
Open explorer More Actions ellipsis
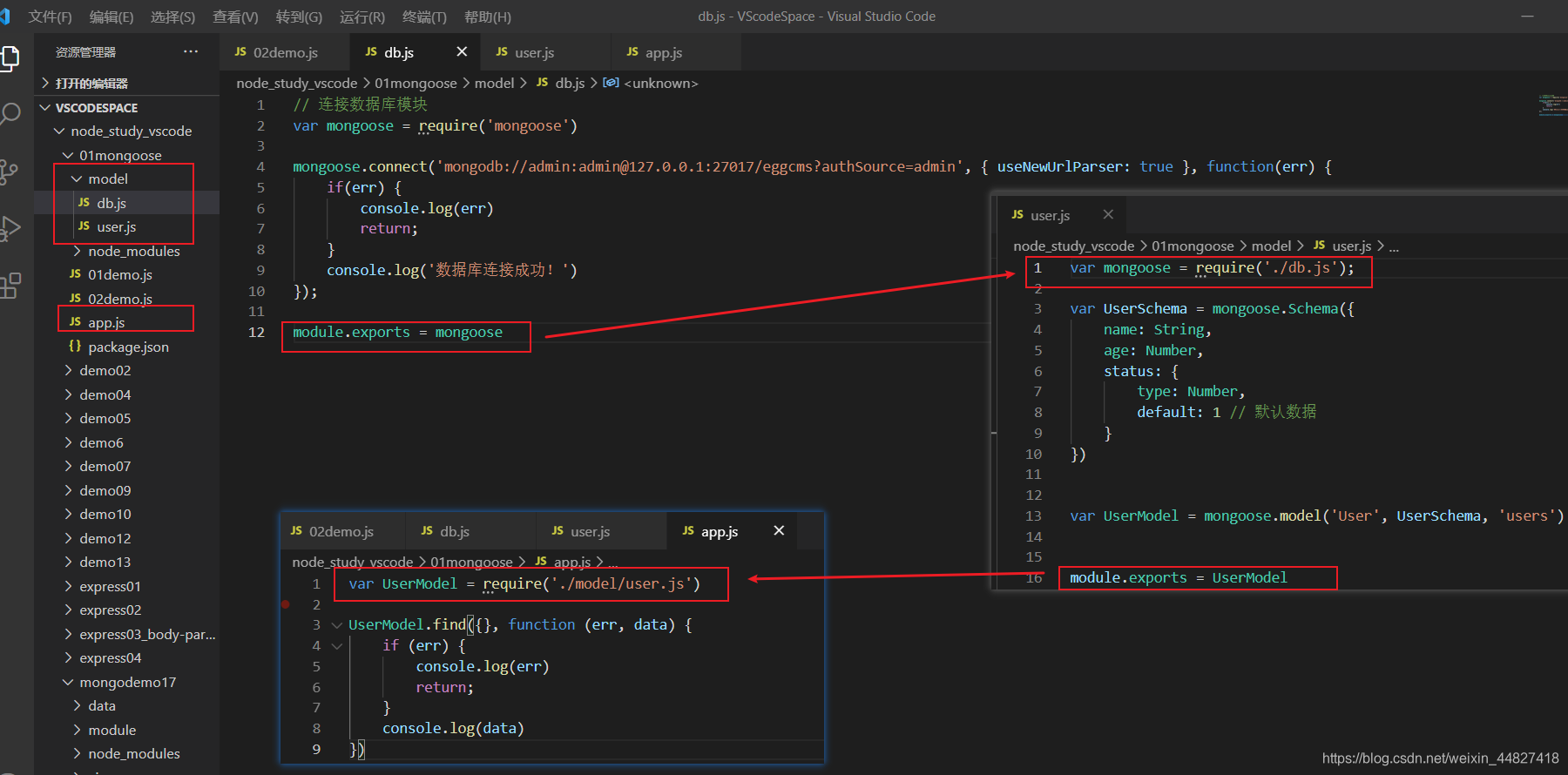pyautogui.click(x=191, y=52)
